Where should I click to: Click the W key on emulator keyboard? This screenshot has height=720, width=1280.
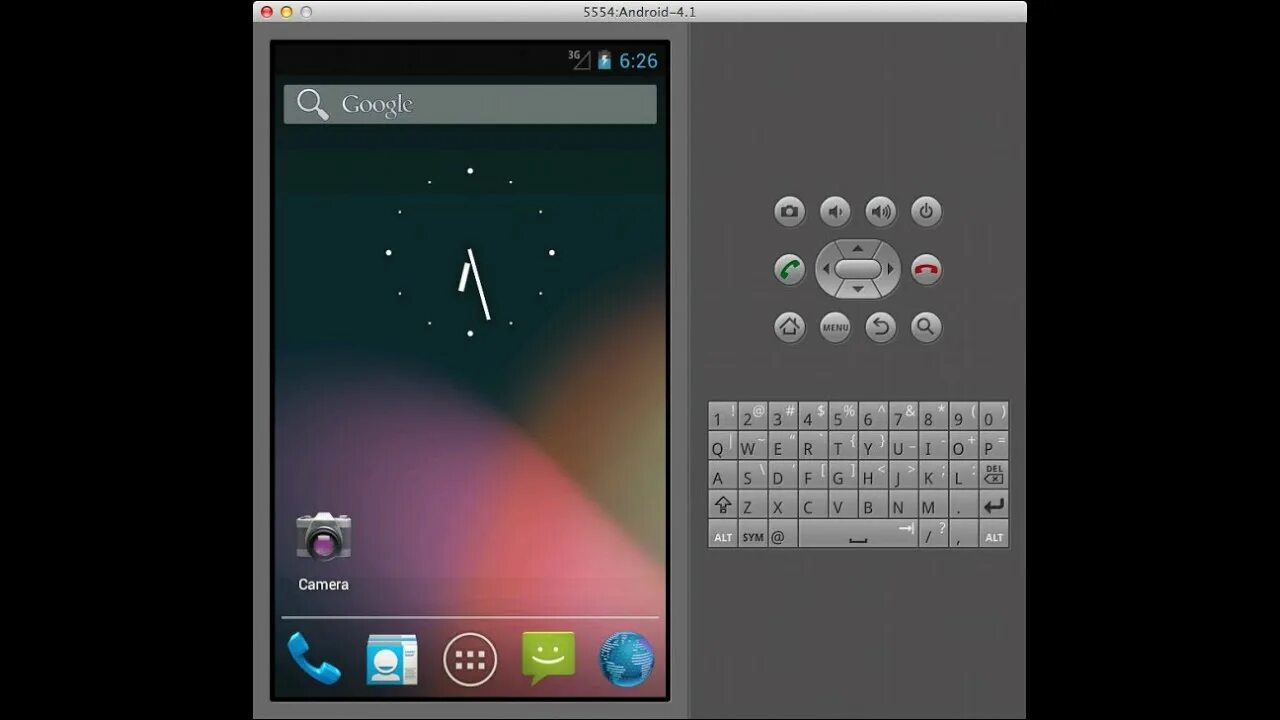pos(753,446)
